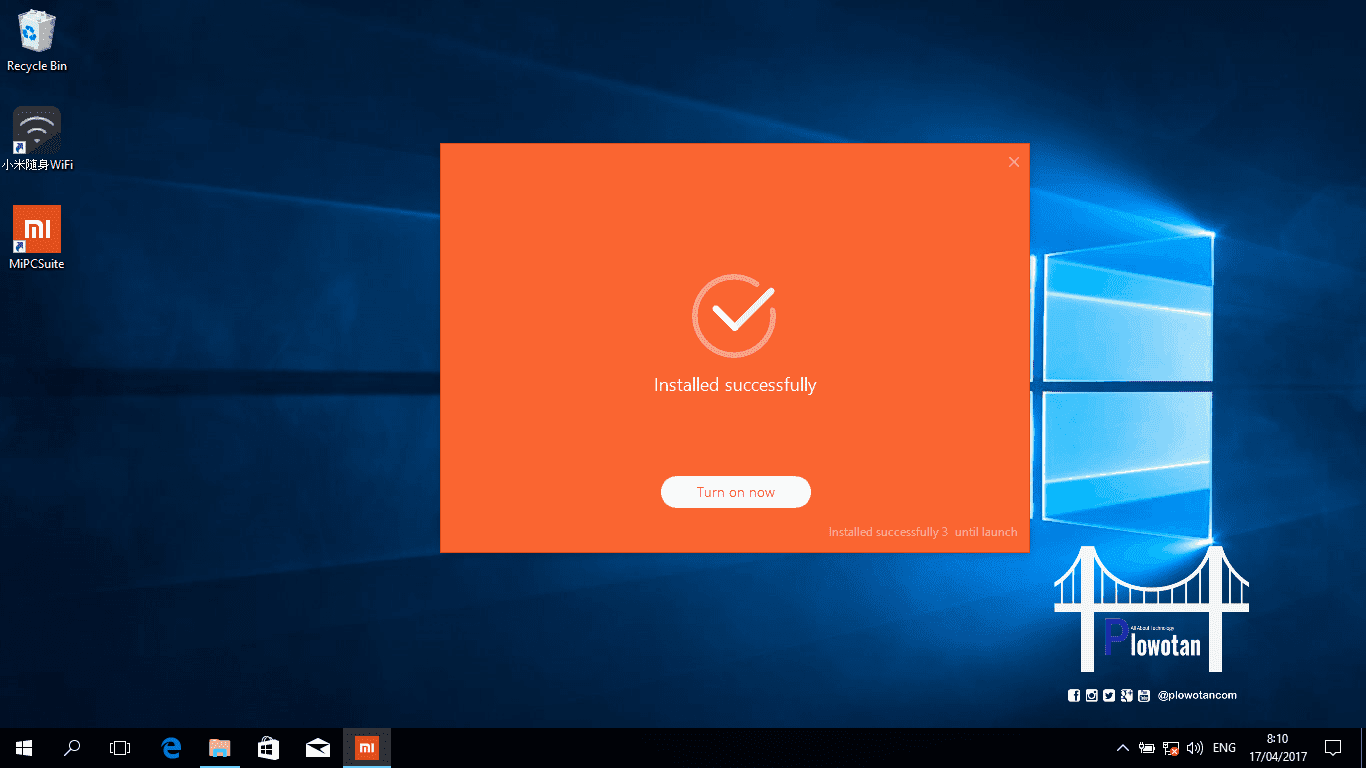Open the Start menu
Viewport: 1366px width, 768px height.
tap(23, 747)
